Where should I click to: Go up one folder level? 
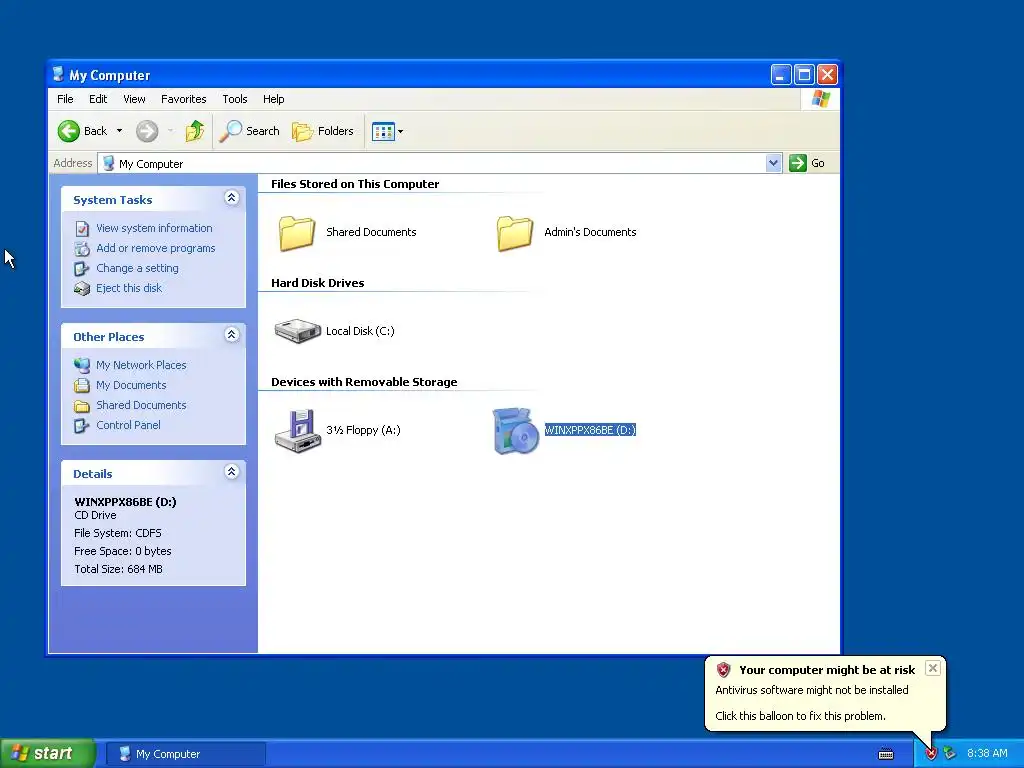click(x=195, y=131)
